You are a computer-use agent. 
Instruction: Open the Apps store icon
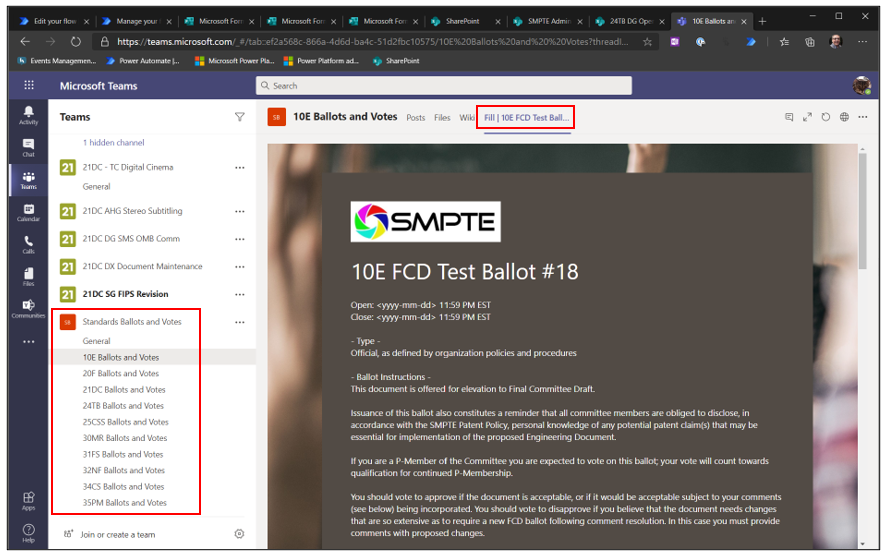coord(28,499)
